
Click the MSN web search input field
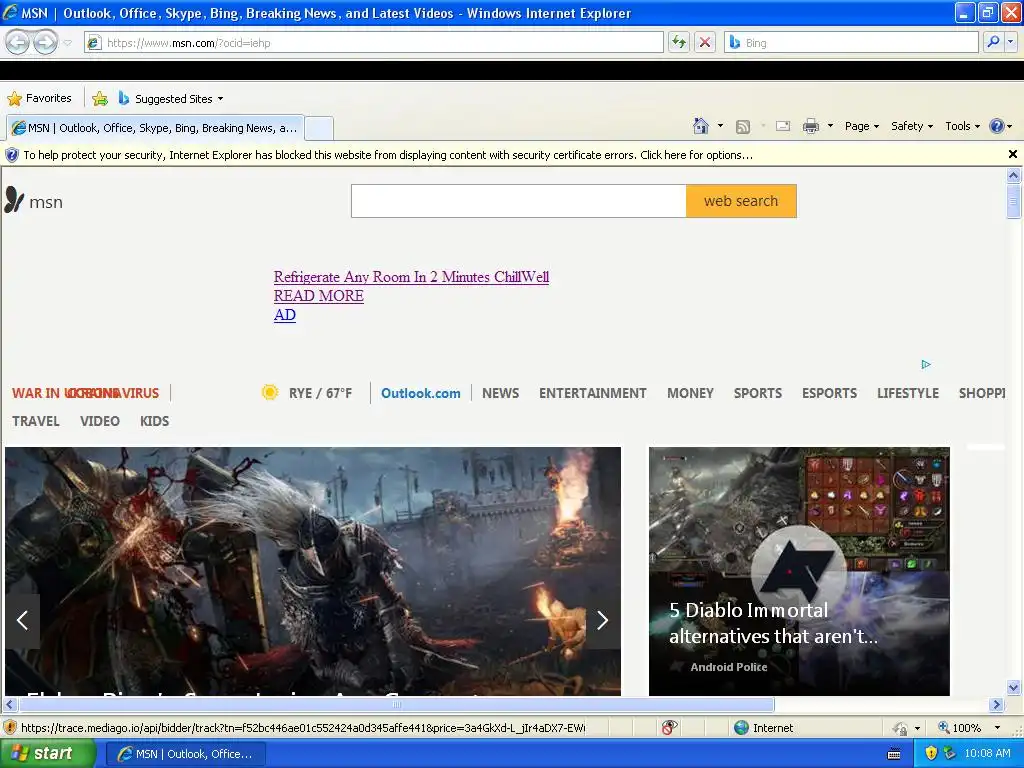(x=519, y=201)
